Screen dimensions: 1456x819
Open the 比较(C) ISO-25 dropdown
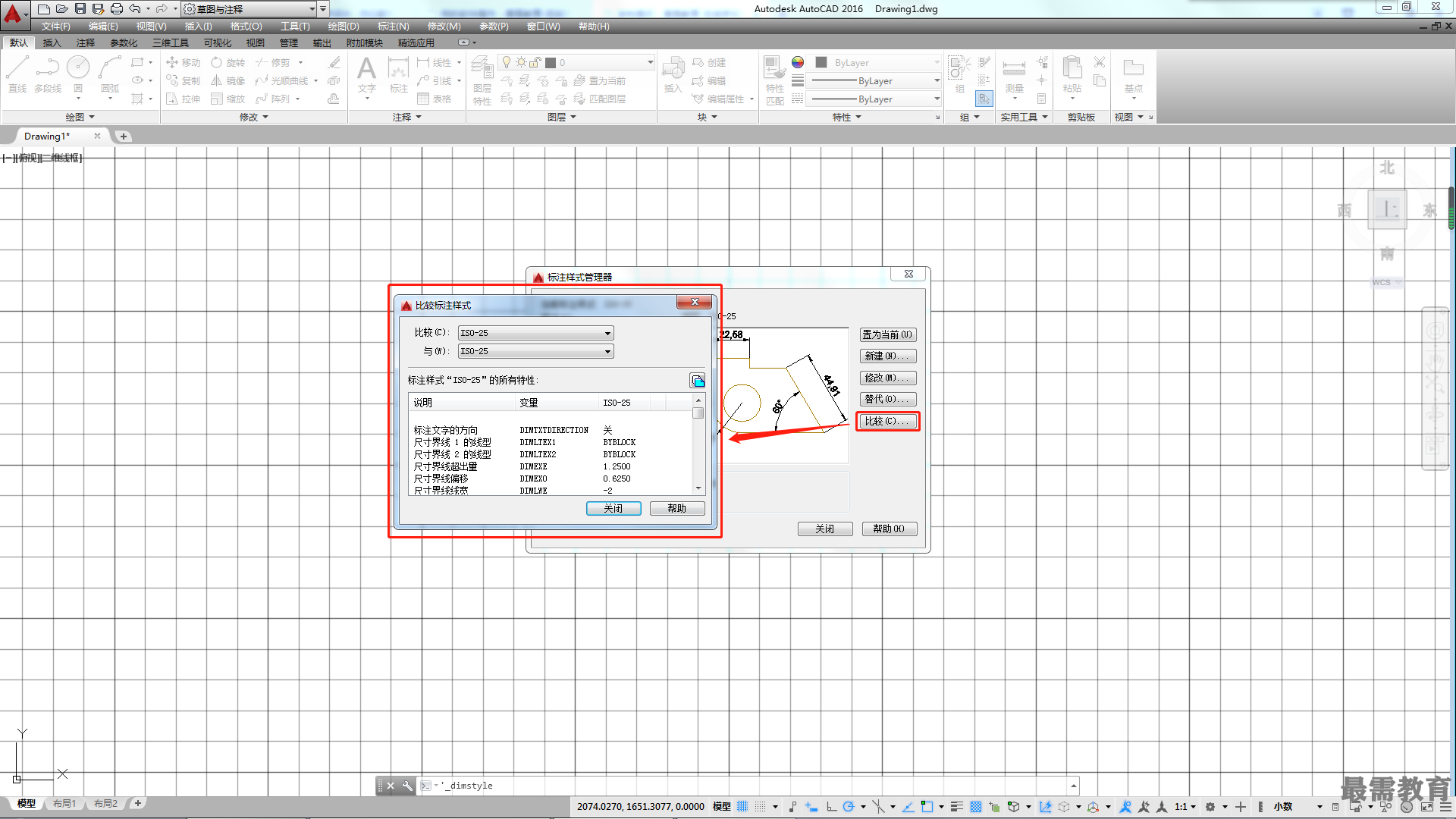coord(535,333)
